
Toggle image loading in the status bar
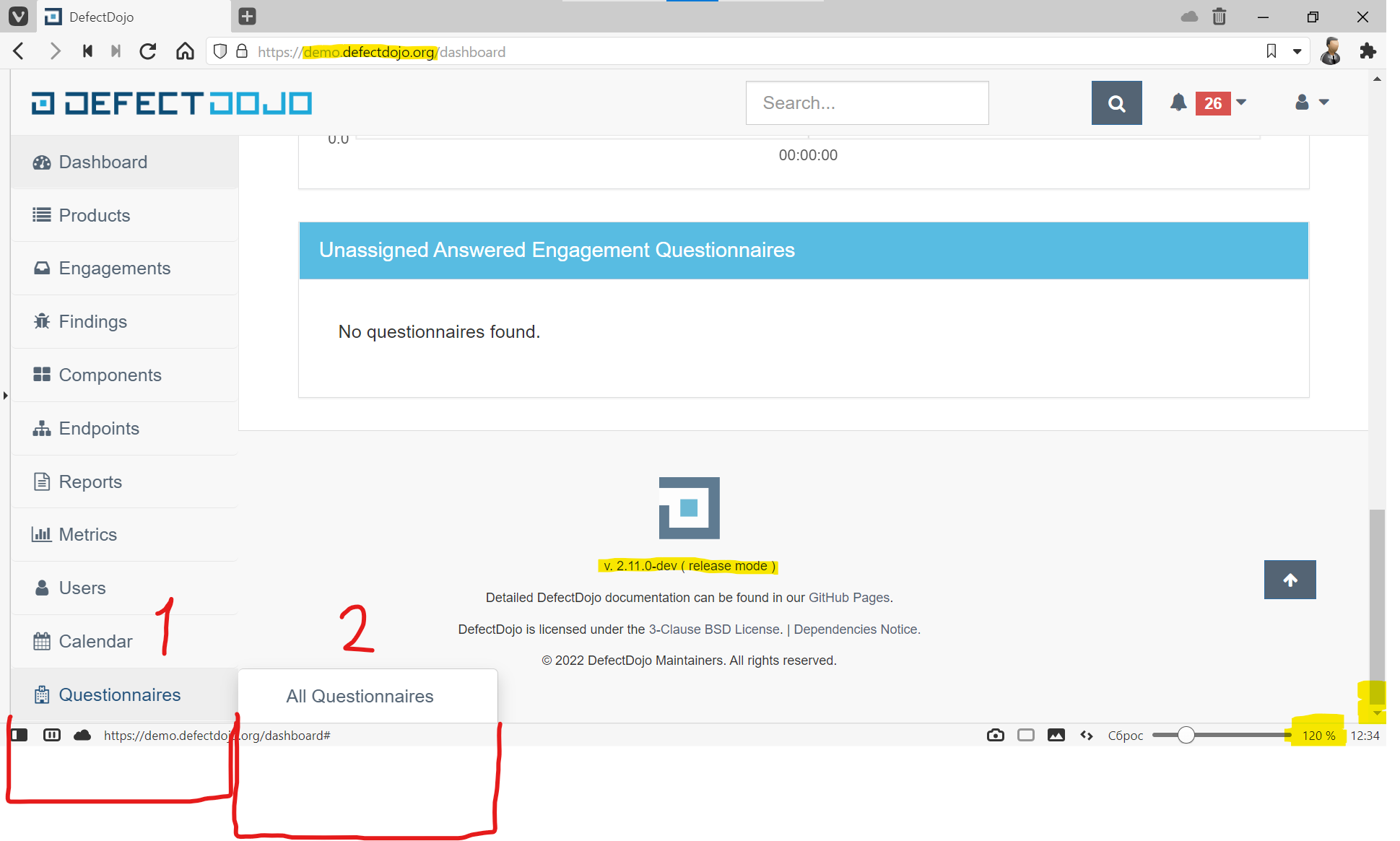coord(1056,735)
